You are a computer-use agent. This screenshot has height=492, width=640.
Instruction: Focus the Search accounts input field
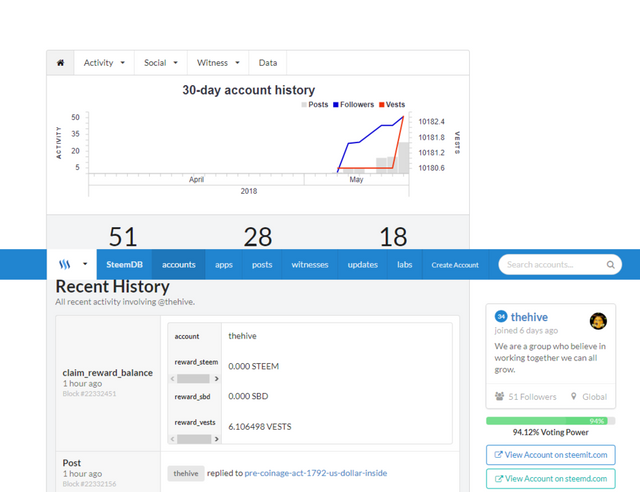[x=560, y=265]
